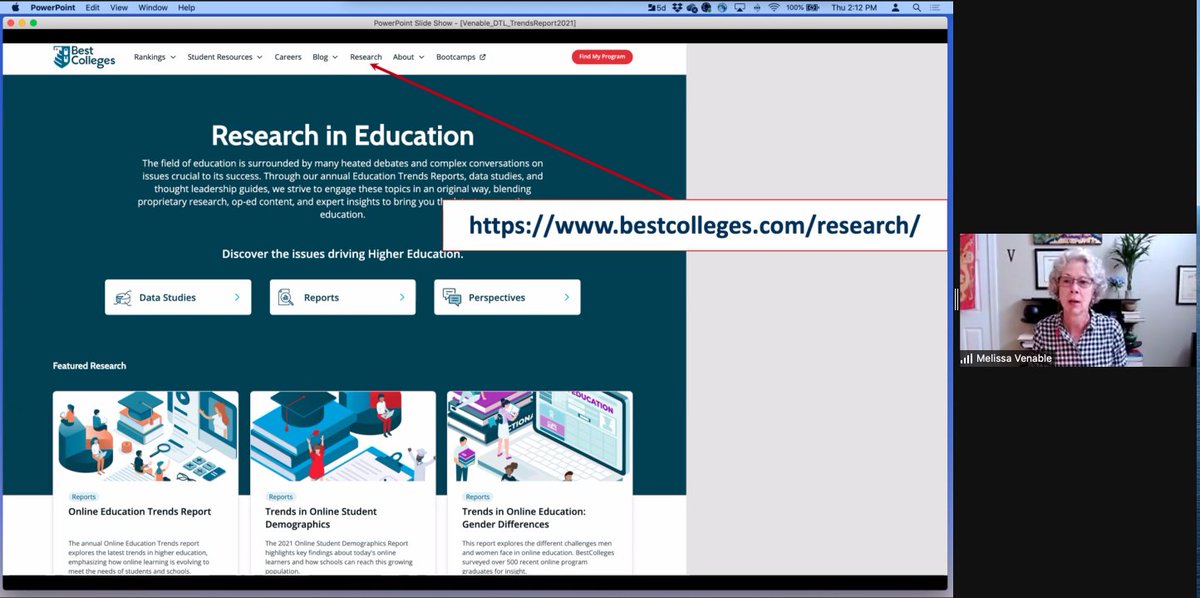Click the bestcolleges.com/research URL text
This screenshot has height=598, width=1200.
[x=694, y=225]
